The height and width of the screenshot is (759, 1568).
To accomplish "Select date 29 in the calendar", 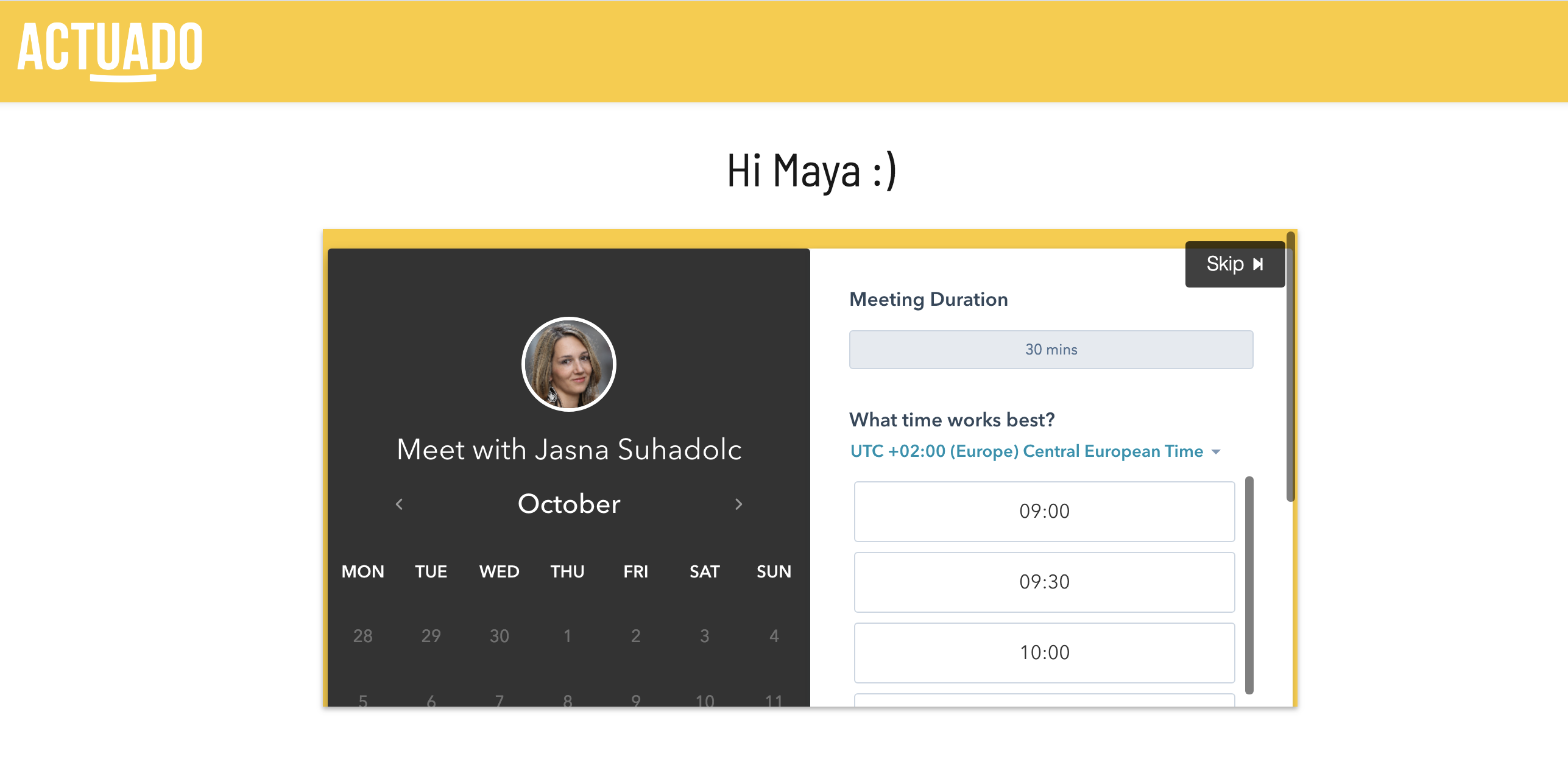I will (x=431, y=636).
